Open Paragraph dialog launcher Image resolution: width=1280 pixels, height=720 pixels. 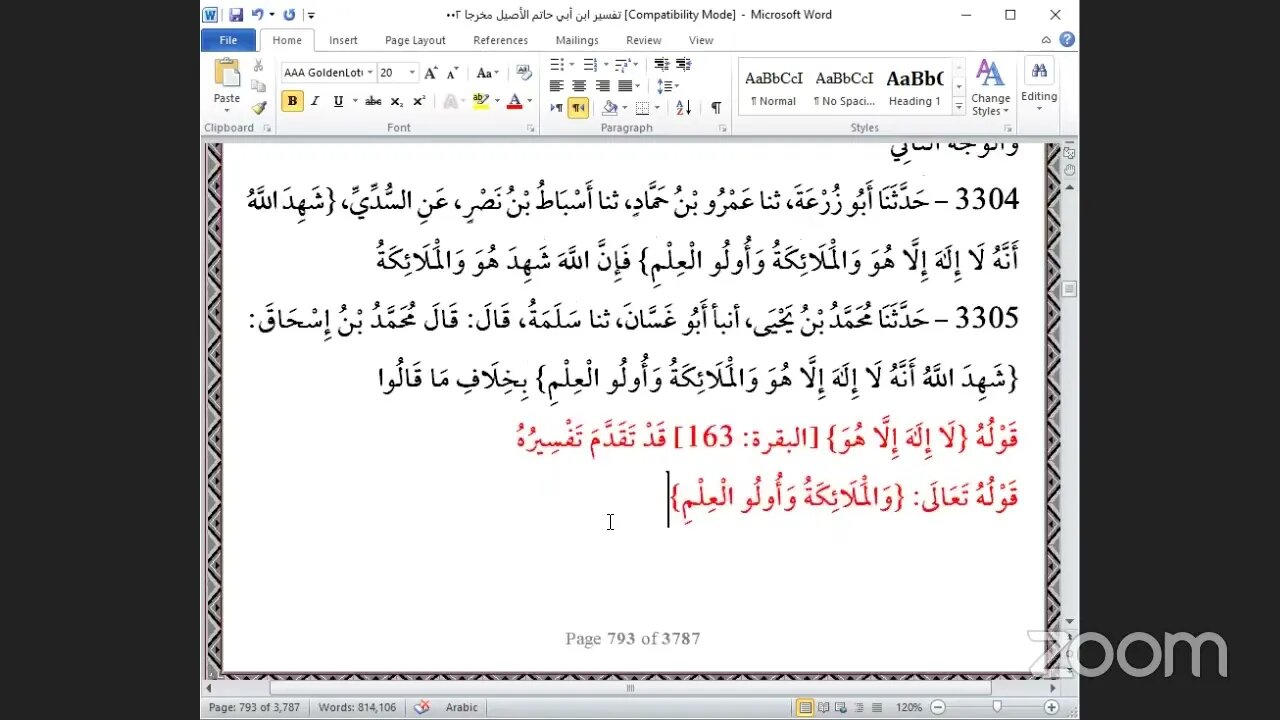(x=722, y=128)
